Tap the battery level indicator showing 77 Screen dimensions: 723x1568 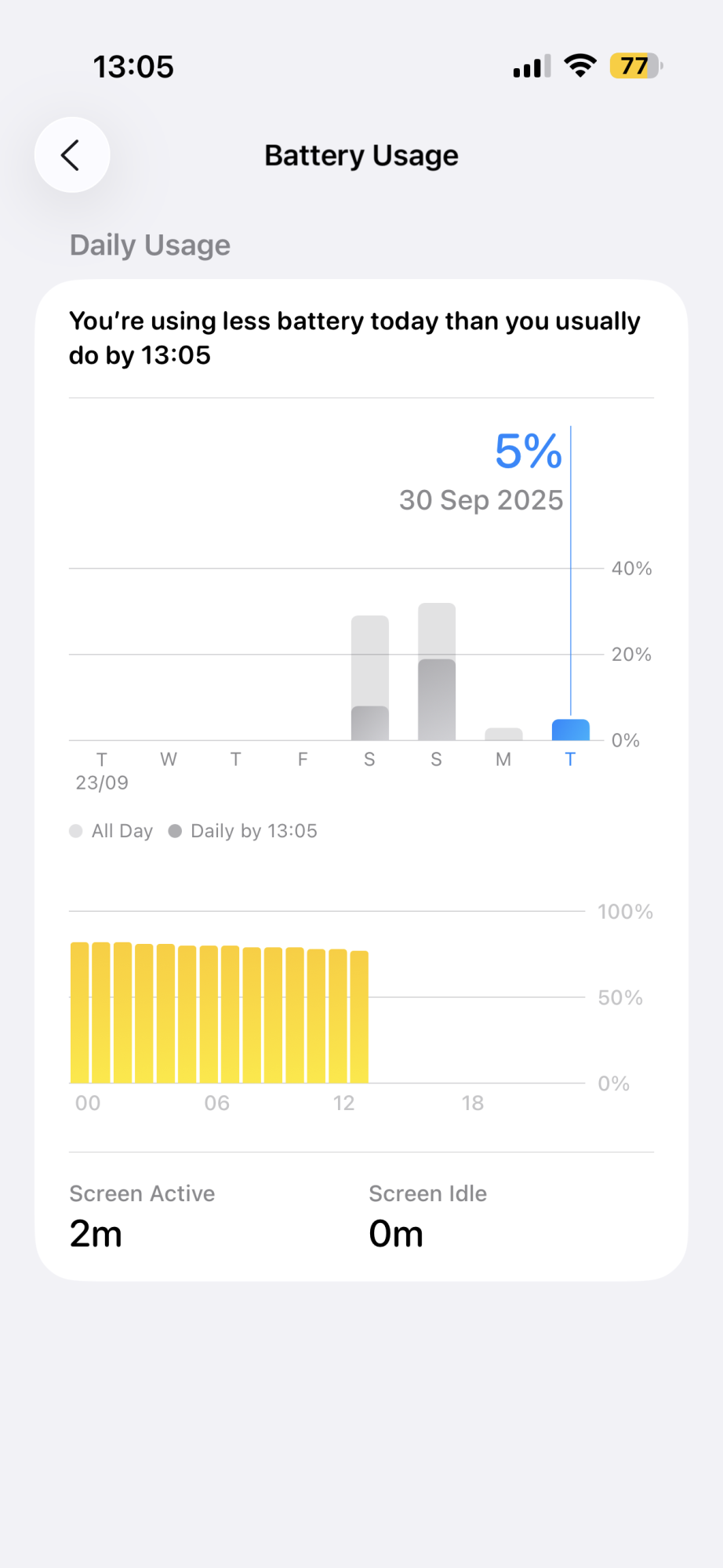click(636, 66)
